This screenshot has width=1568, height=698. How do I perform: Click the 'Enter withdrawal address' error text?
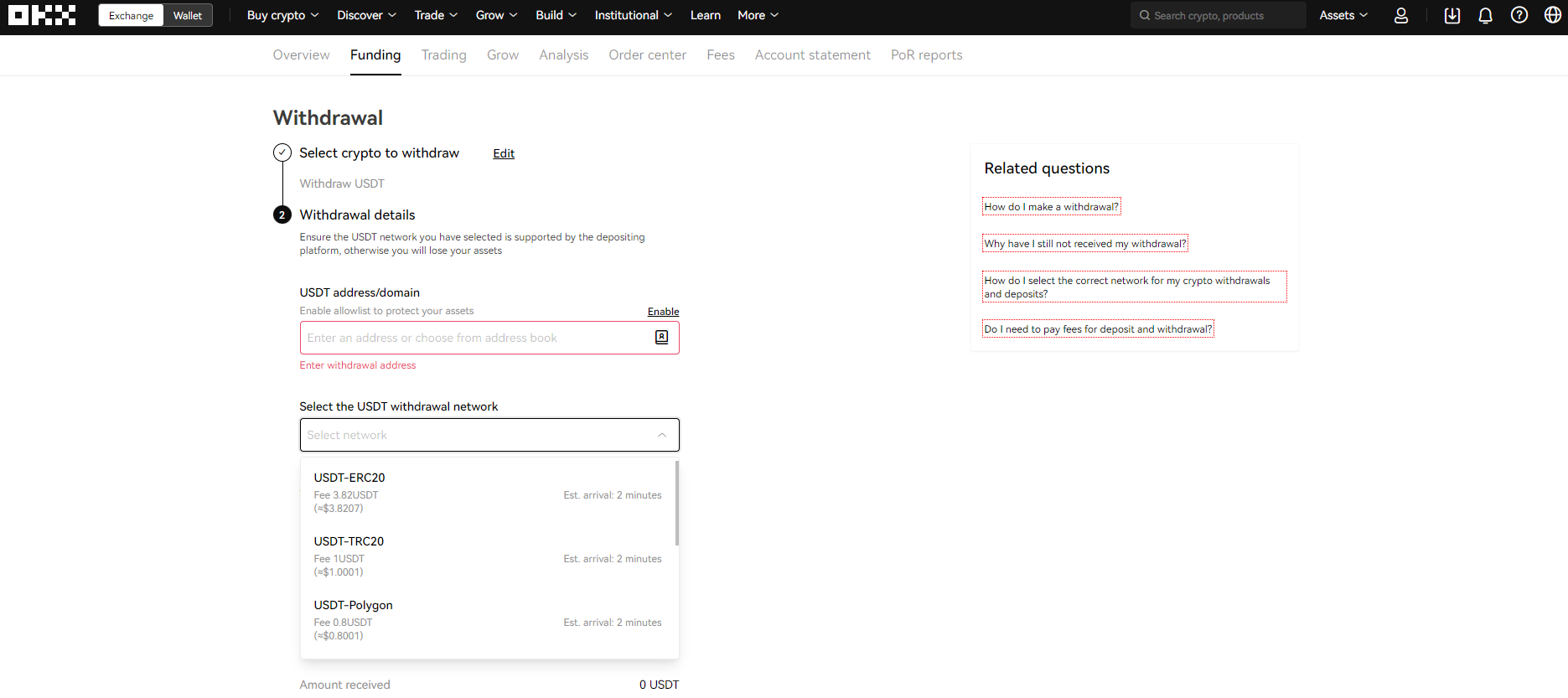pyautogui.click(x=358, y=365)
